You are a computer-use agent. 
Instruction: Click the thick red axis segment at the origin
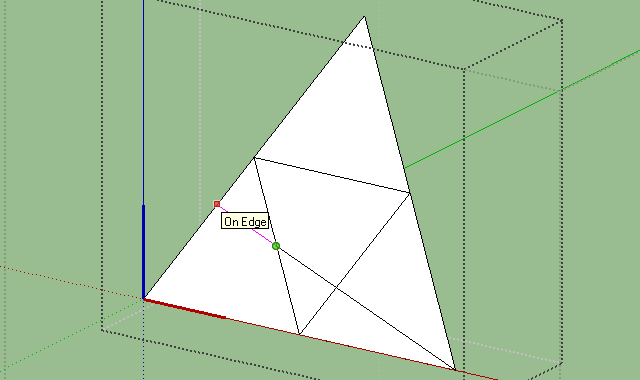point(184,309)
